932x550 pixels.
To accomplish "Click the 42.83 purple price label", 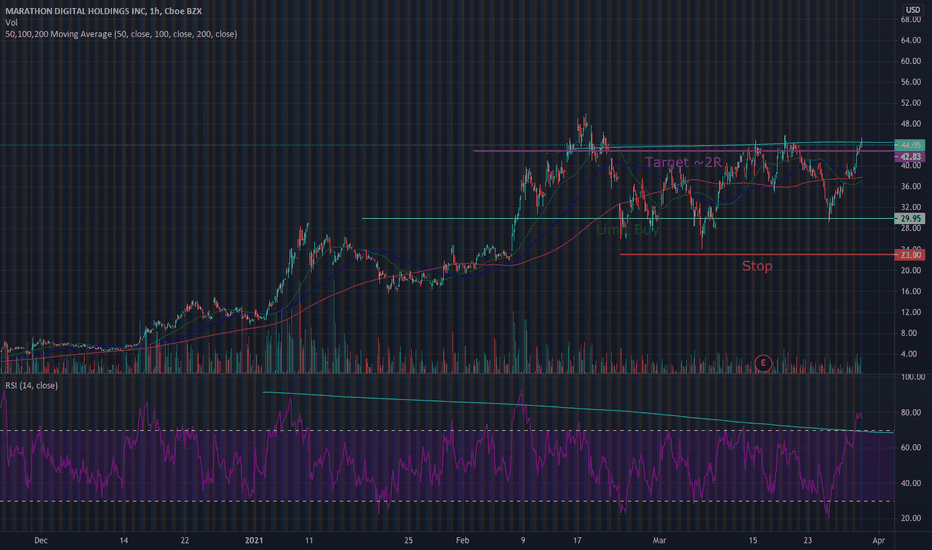I will point(910,157).
